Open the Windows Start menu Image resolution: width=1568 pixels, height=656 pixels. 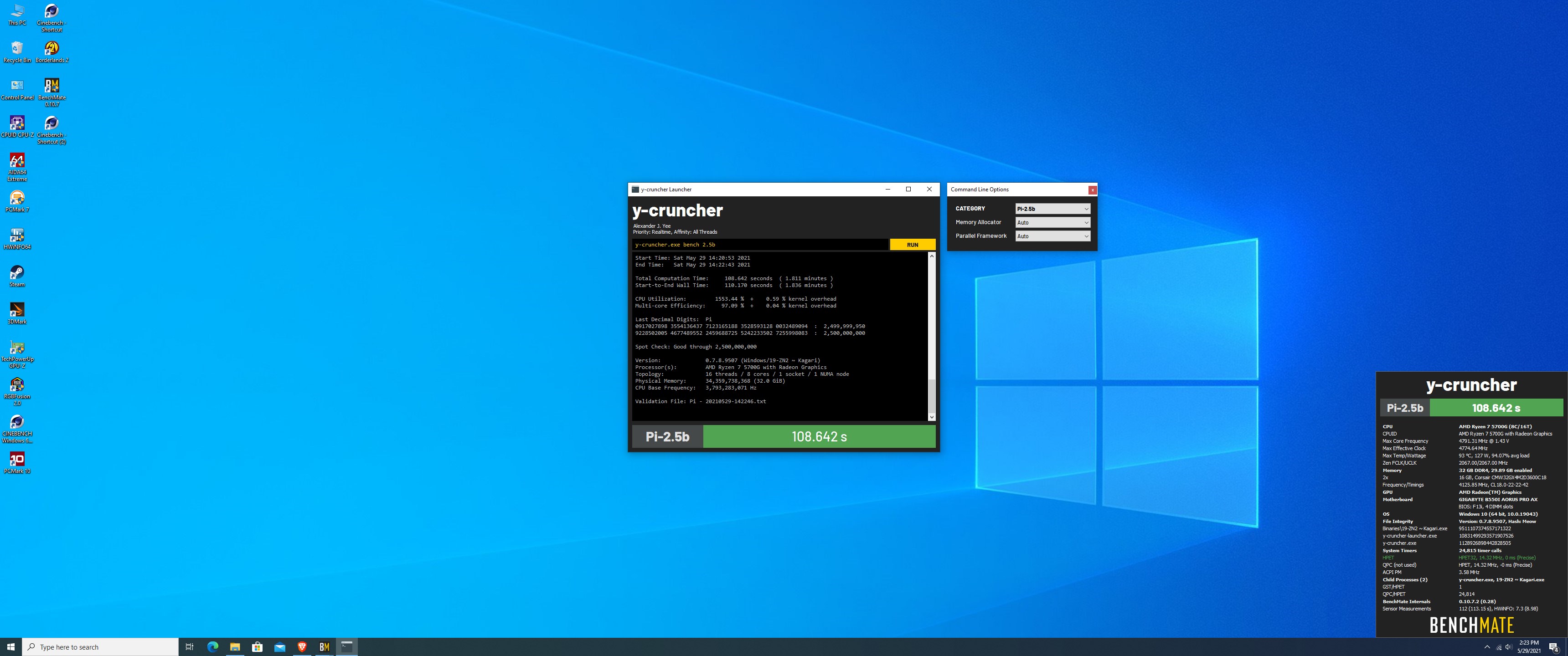[11, 647]
